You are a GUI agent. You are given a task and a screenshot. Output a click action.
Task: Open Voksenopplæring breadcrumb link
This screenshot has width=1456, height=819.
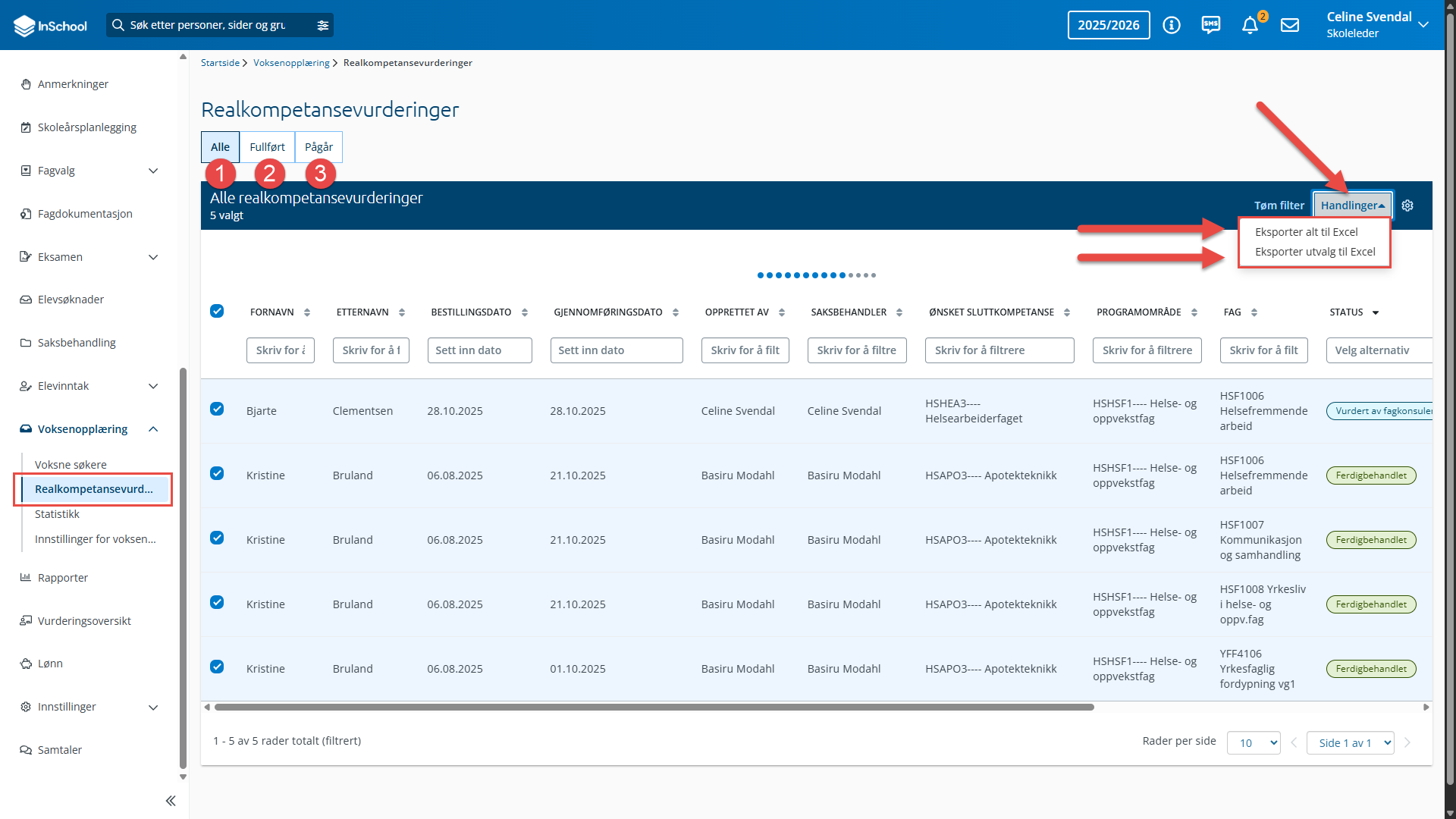(291, 63)
